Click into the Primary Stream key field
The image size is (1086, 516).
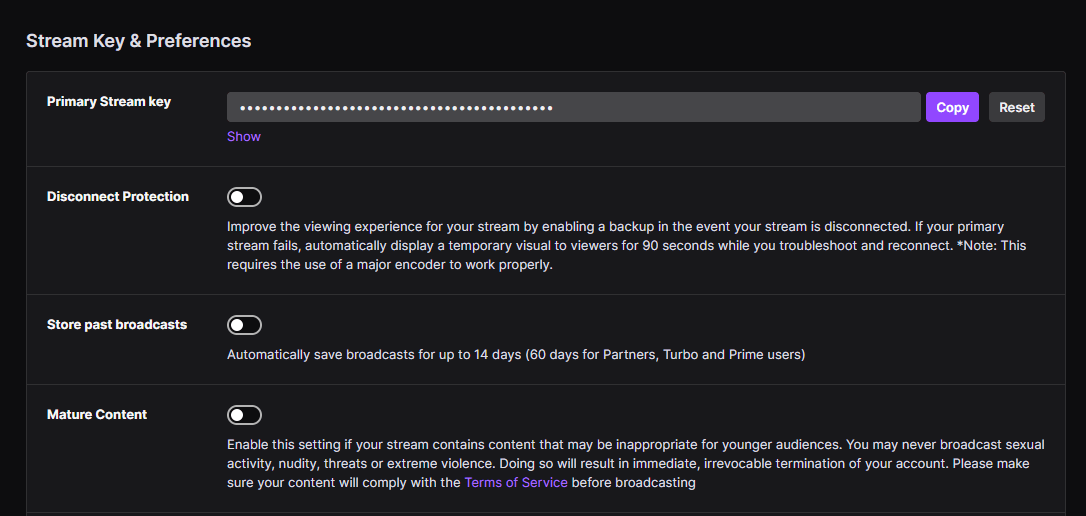click(573, 107)
